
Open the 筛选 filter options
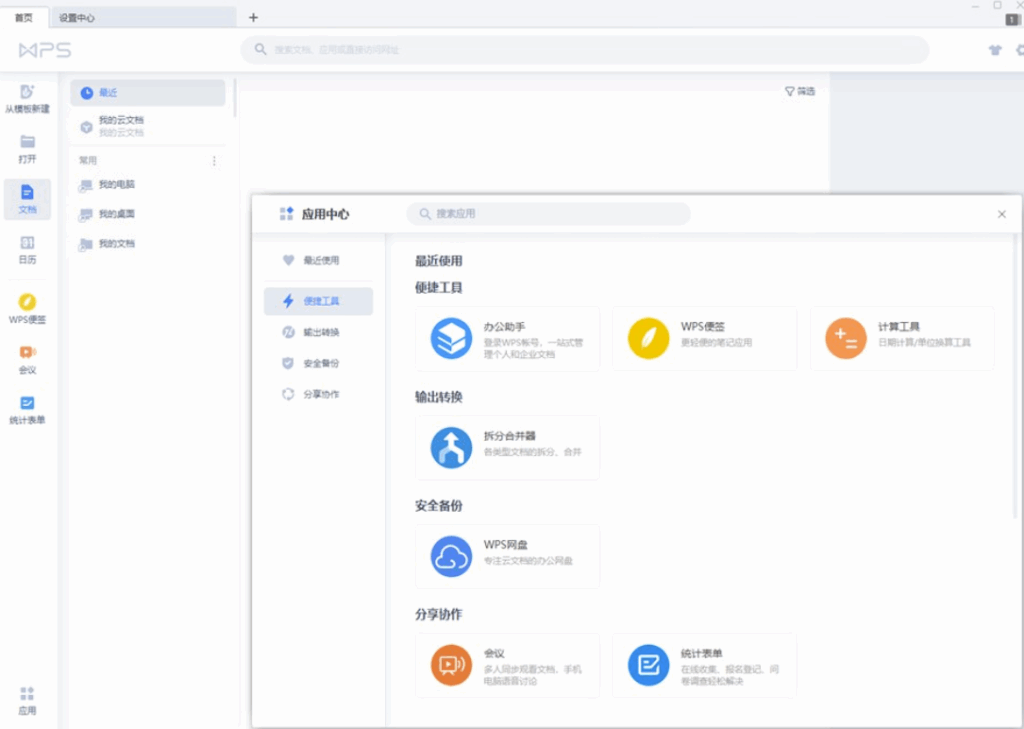point(799,91)
